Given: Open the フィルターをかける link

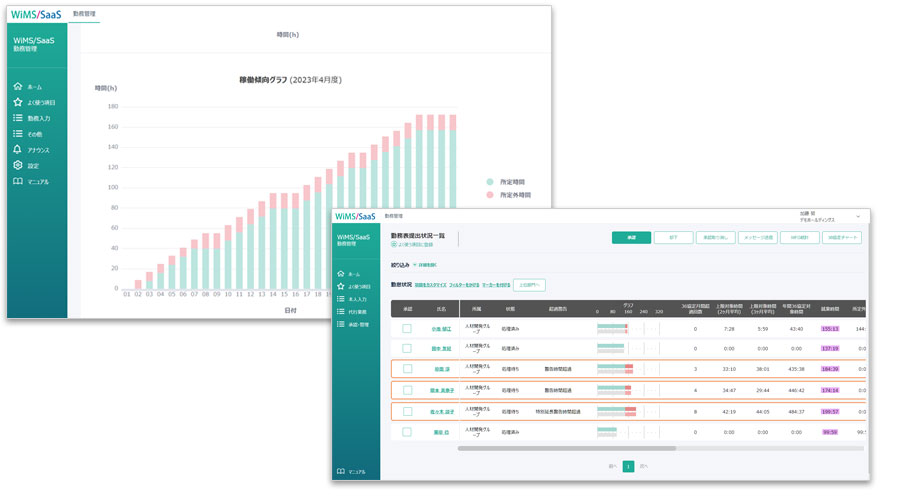Looking at the screenshot, I should [464, 285].
